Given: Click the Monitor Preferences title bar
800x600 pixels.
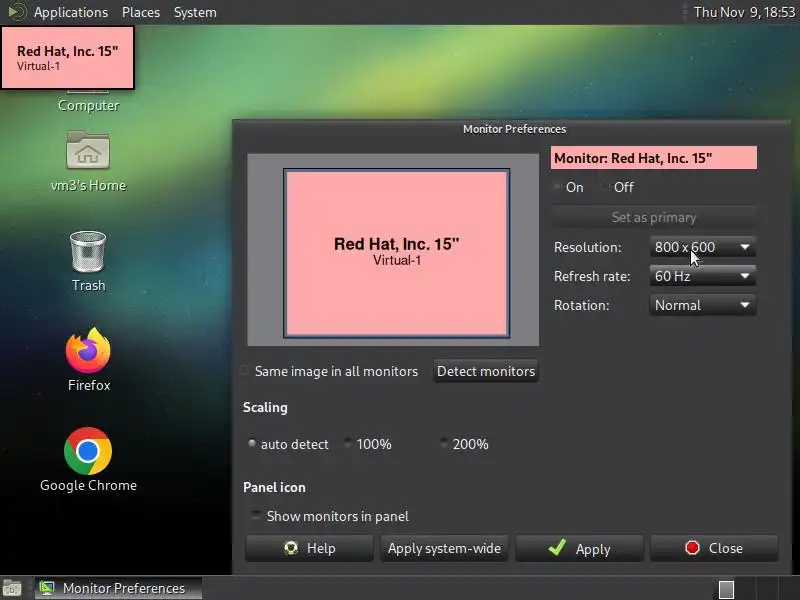Looking at the screenshot, I should pos(511,129).
